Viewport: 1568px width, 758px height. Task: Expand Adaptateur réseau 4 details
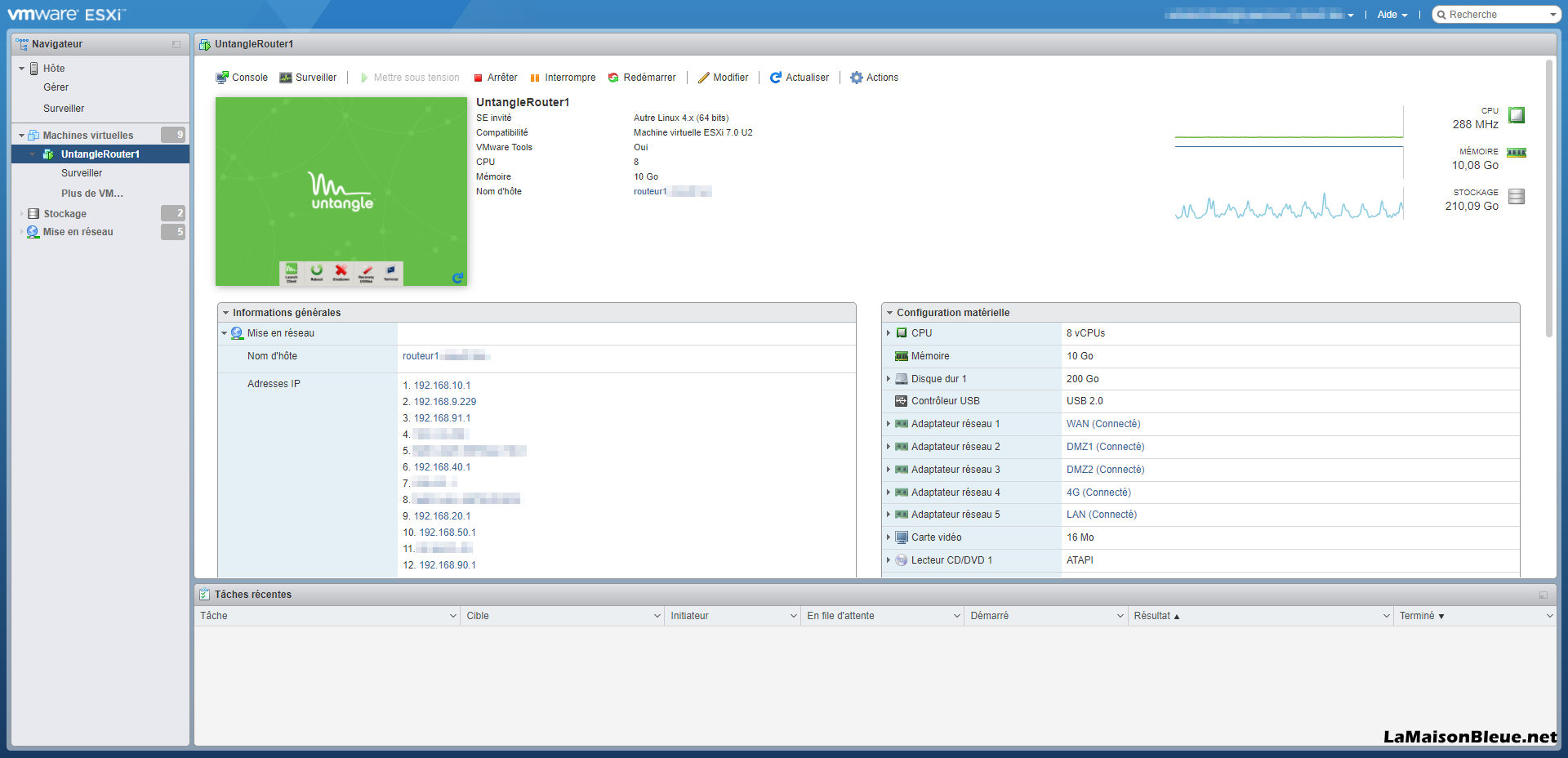tap(889, 493)
